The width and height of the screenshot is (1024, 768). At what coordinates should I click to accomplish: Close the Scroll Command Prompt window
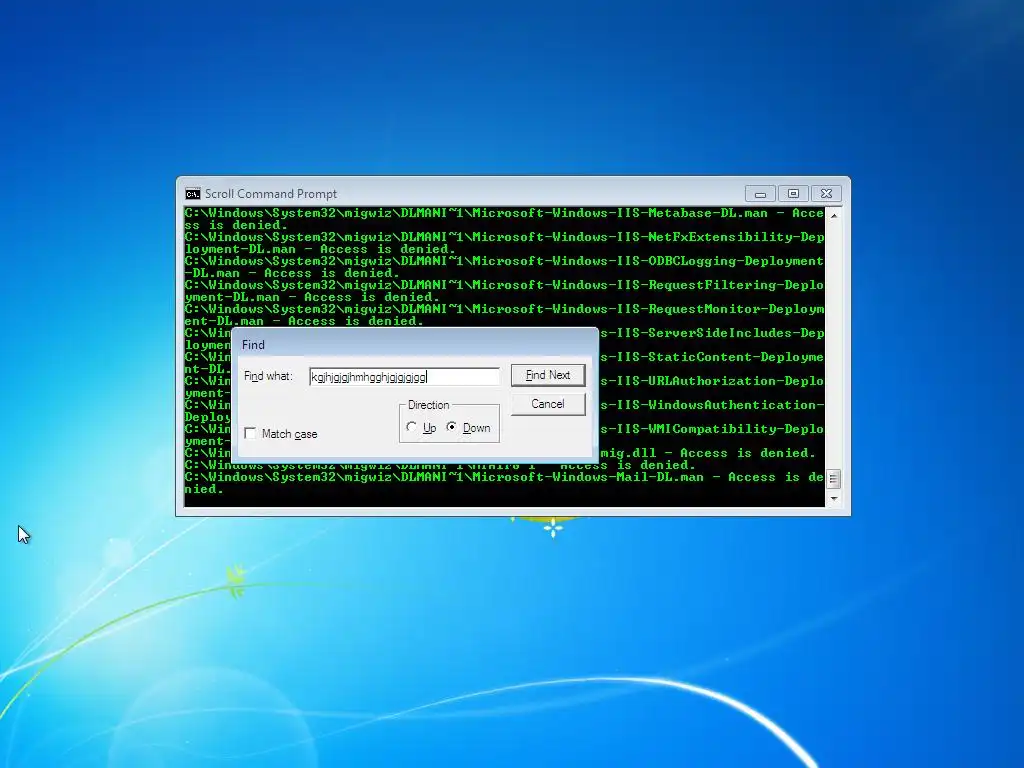(x=826, y=194)
